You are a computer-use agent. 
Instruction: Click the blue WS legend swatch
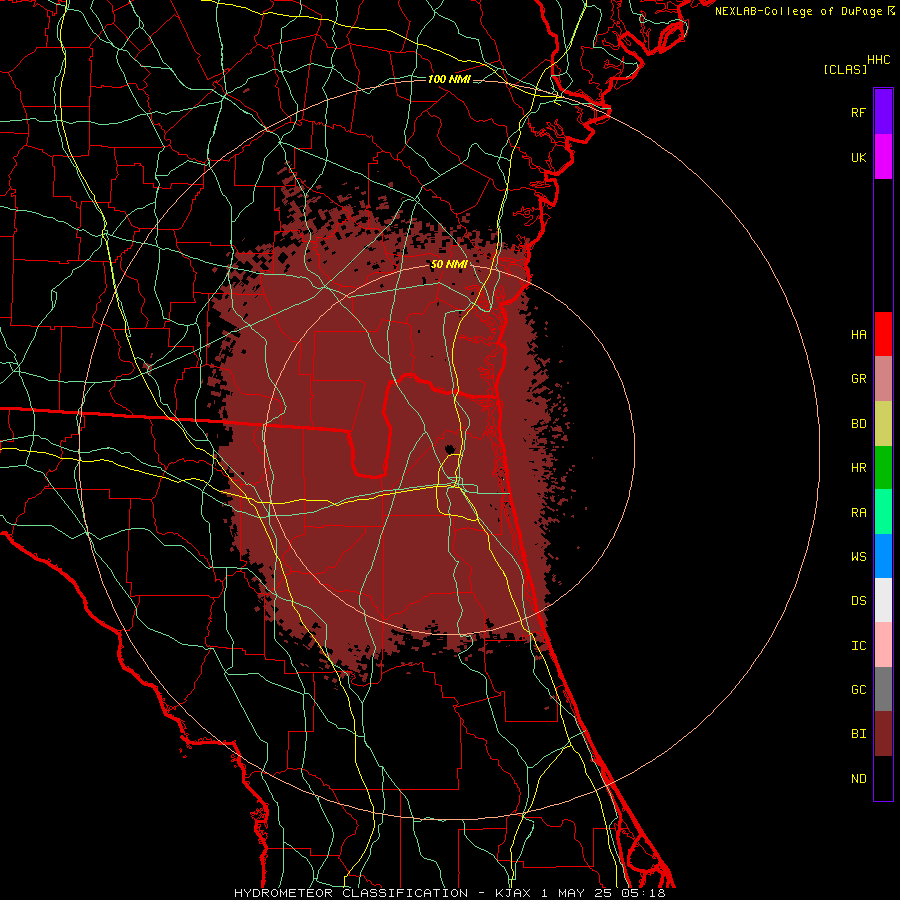[x=883, y=556]
